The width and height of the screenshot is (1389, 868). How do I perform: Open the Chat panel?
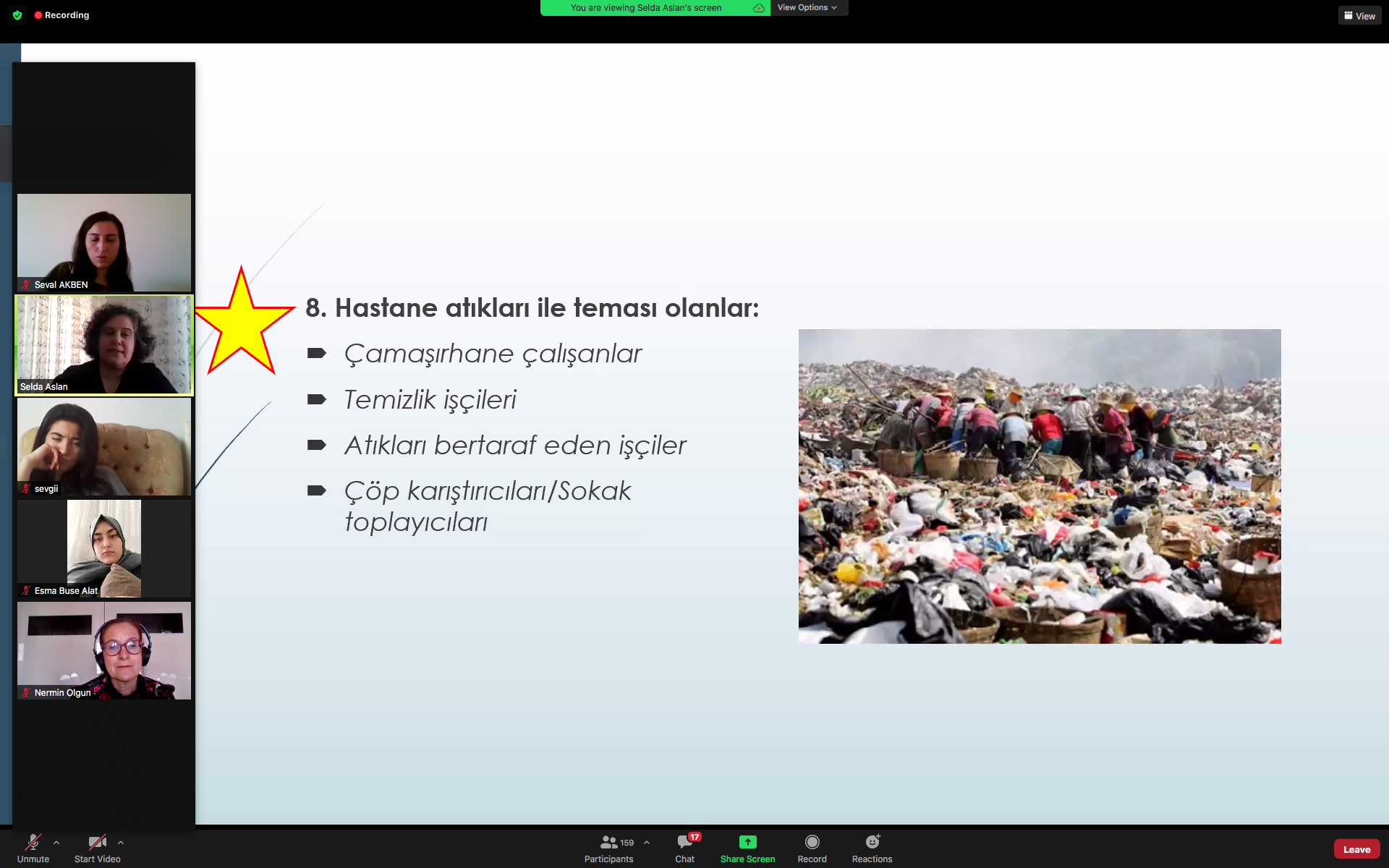[x=684, y=848]
